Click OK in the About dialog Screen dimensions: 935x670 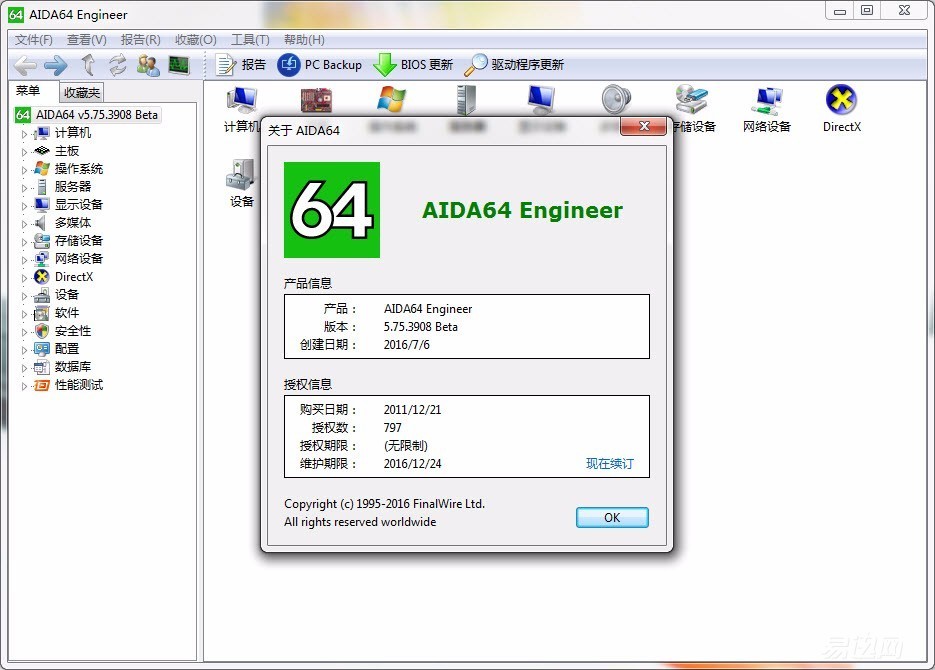[612, 517]
